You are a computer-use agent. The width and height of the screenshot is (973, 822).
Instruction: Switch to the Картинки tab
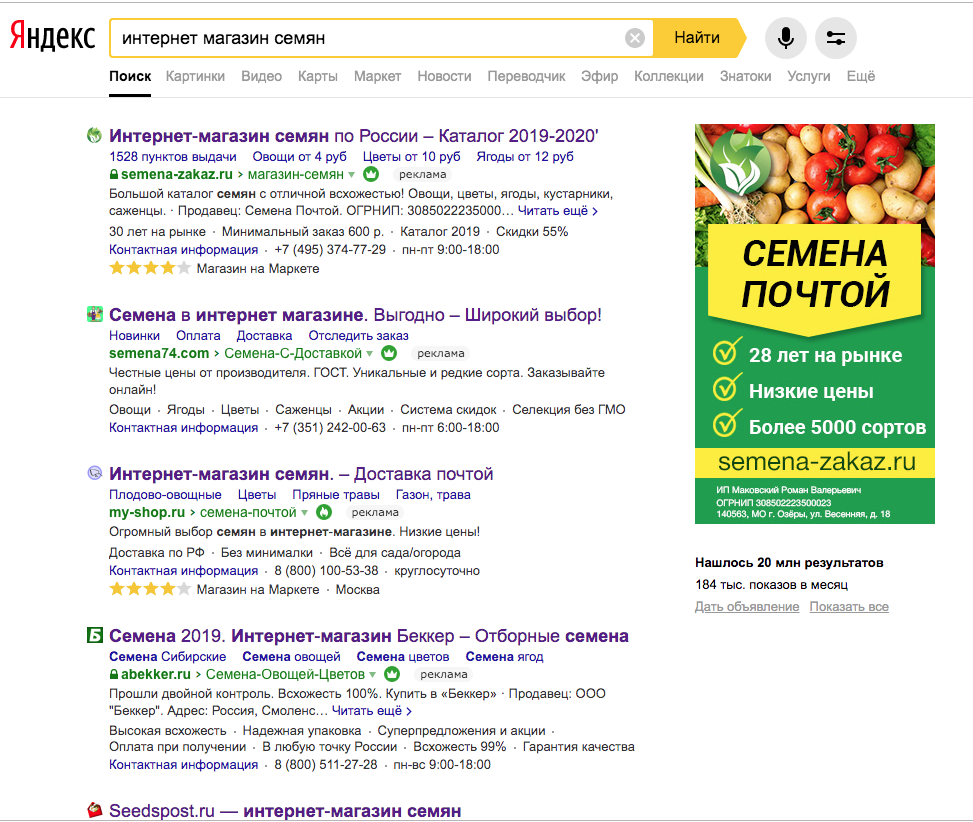click(x=195, y=76)
